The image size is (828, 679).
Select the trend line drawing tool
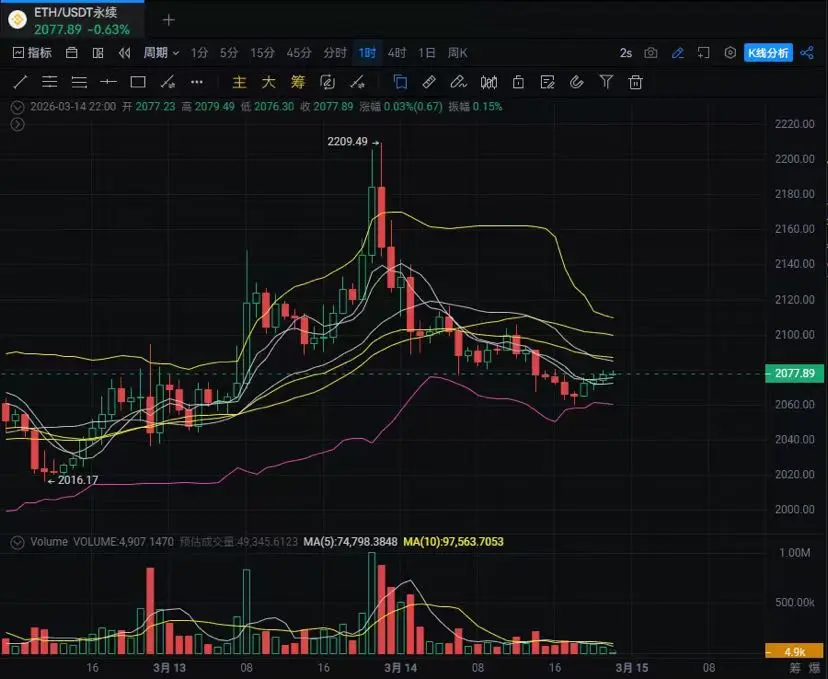20,82
